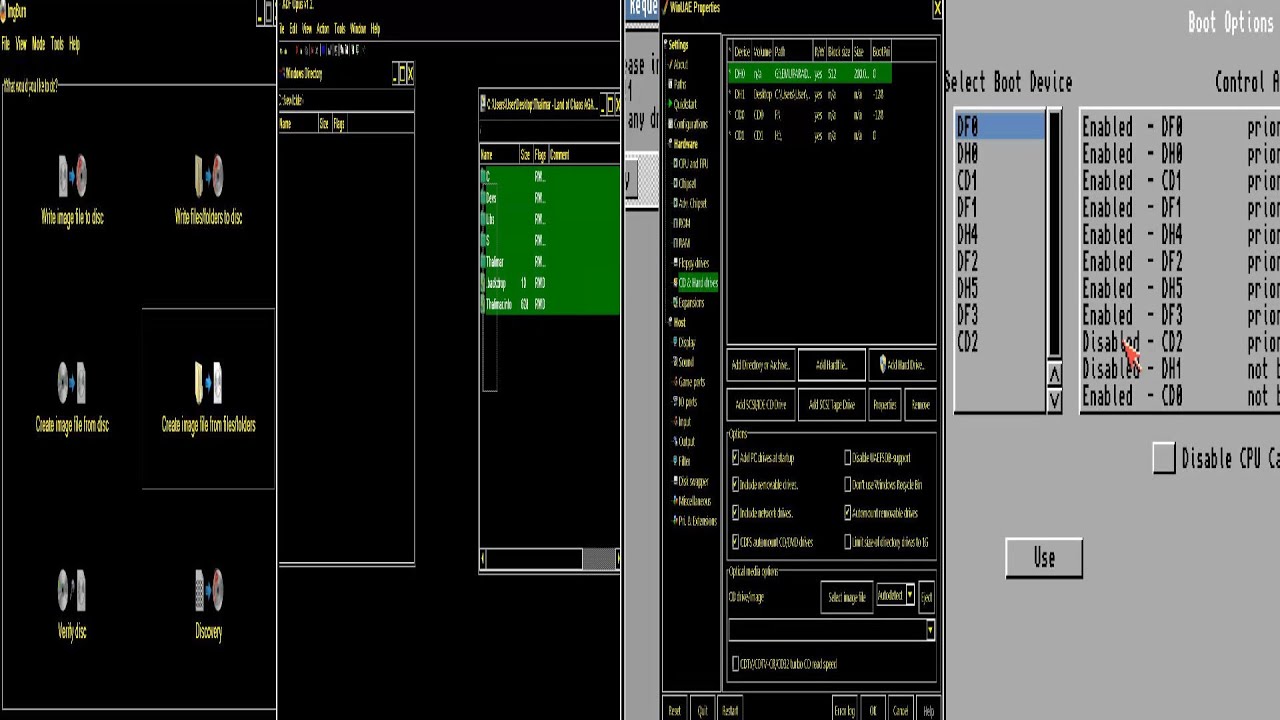Collapse the Host section in WinUAE tree
1280x720 pixels.
668,322
